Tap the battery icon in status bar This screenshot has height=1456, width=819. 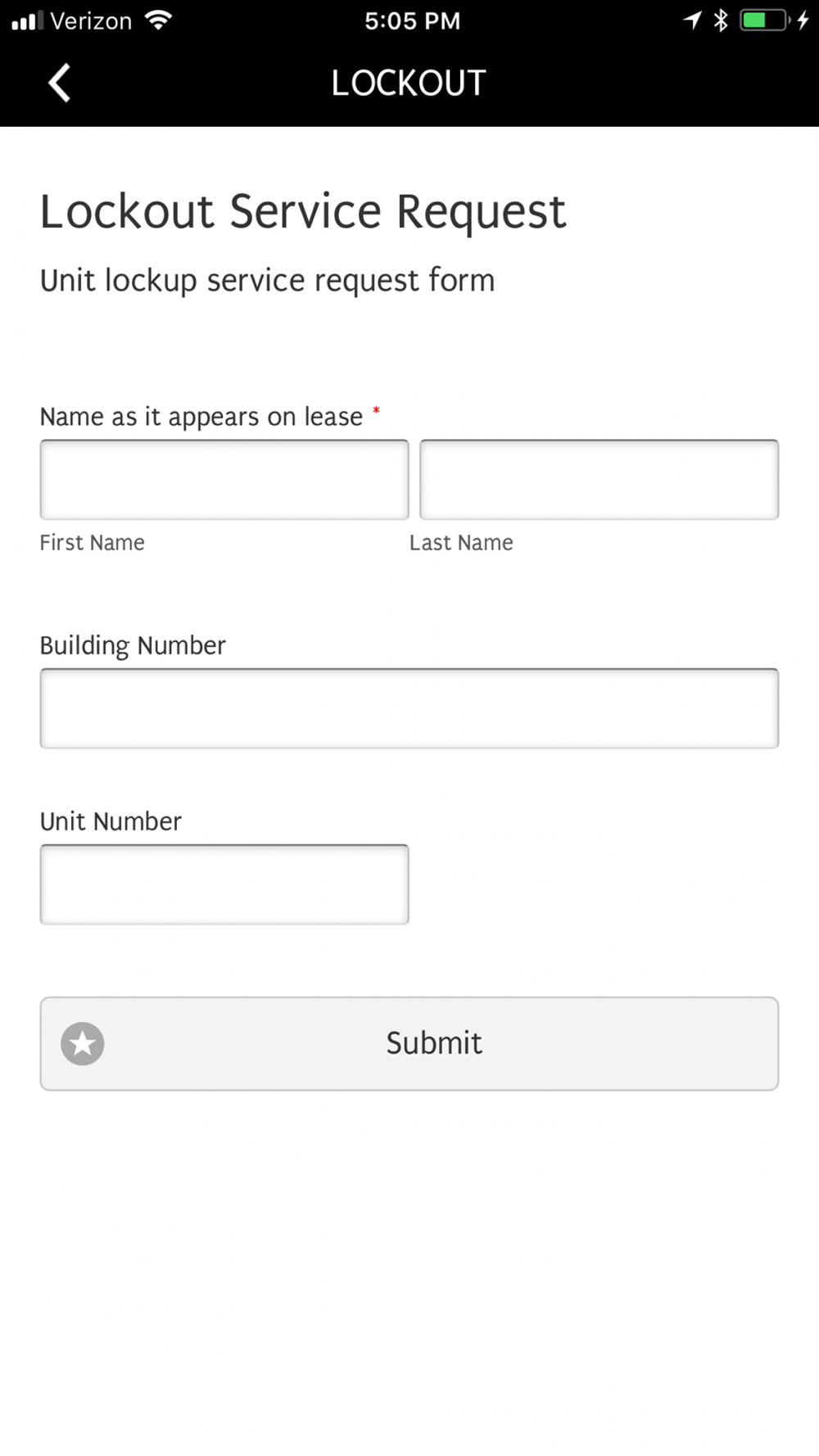[764, 20]
